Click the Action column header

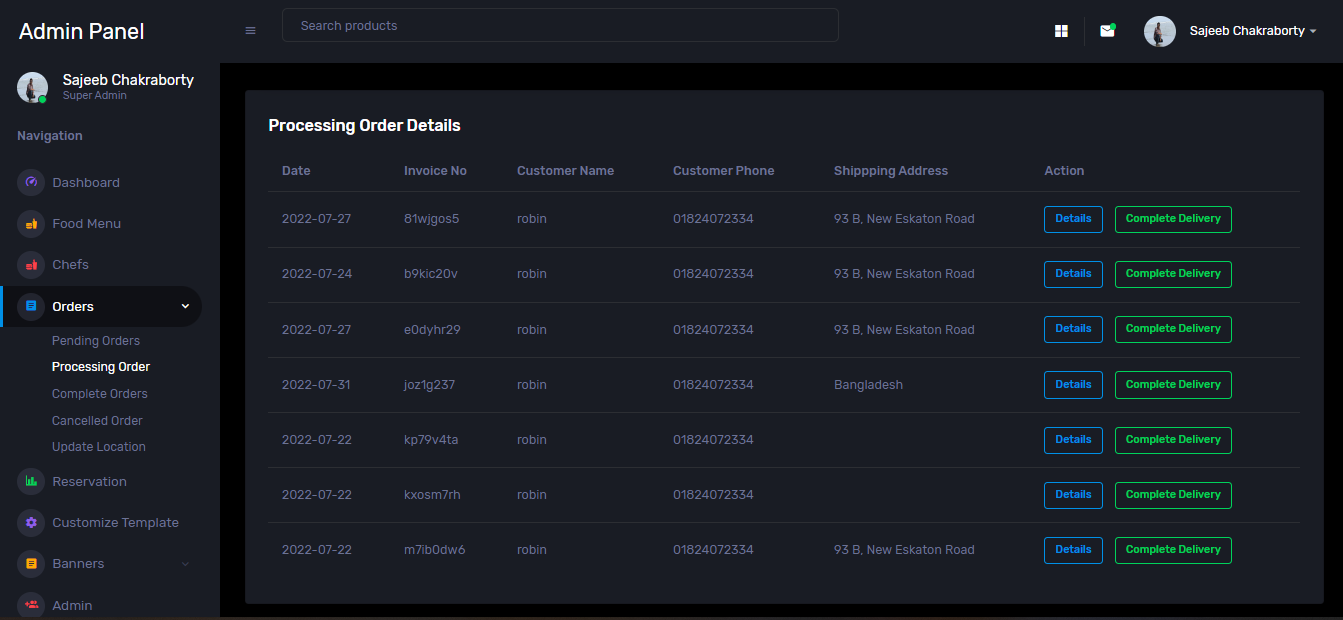(x=1064, y=171)
